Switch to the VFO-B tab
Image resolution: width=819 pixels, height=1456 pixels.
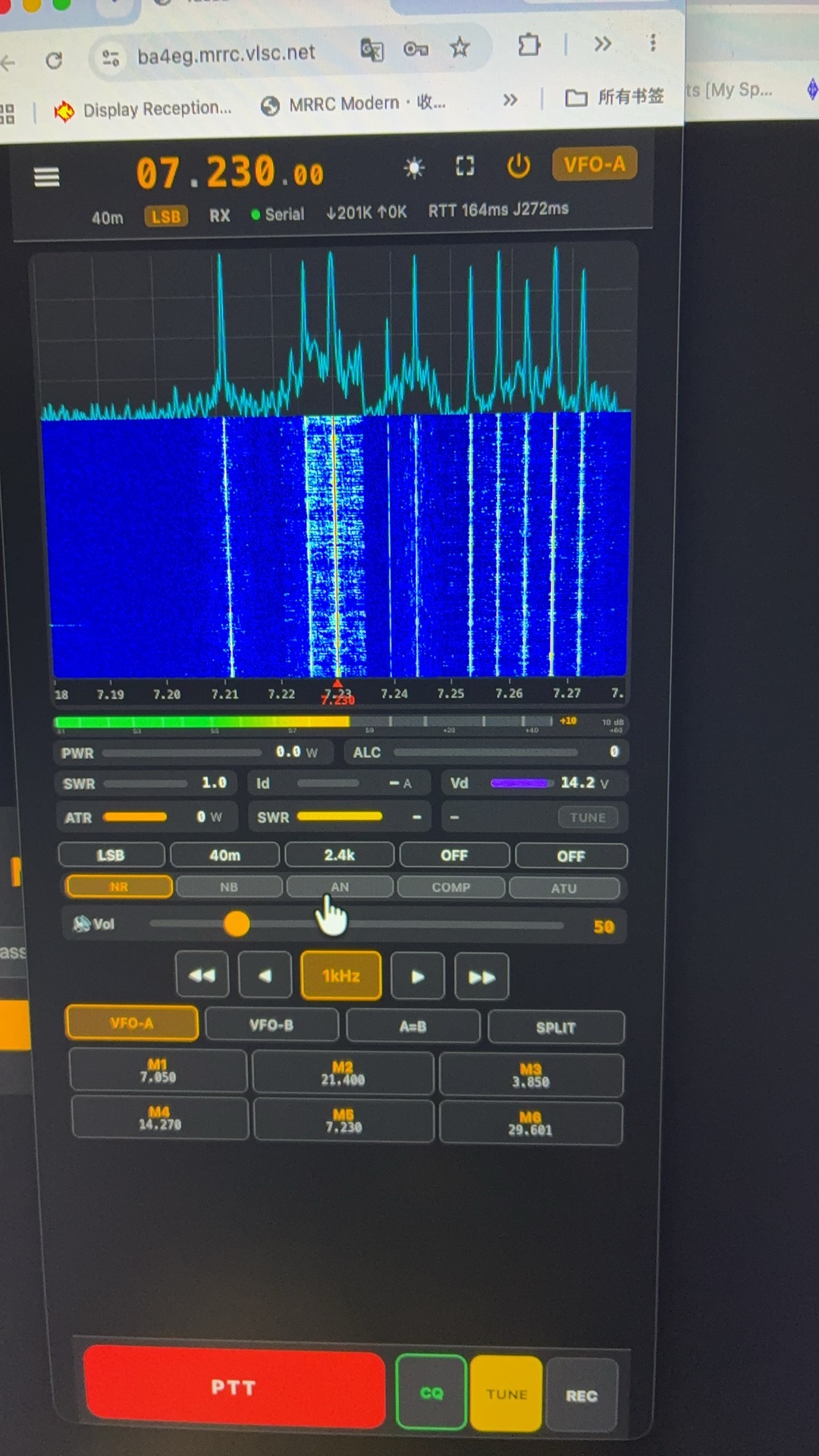click(x=271, y=1025)
